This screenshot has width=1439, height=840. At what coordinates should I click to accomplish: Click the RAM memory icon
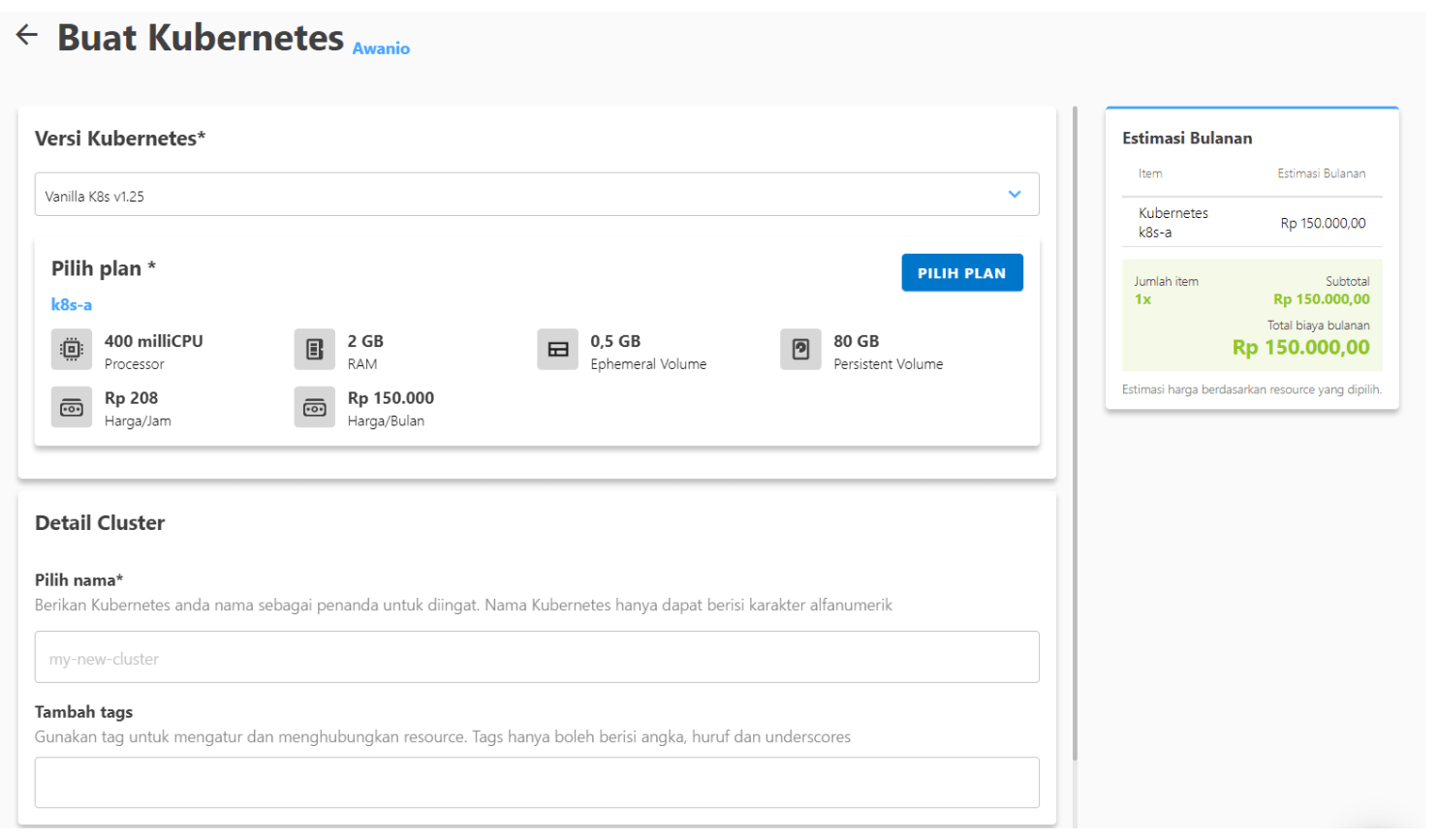[x=315, y=350]
